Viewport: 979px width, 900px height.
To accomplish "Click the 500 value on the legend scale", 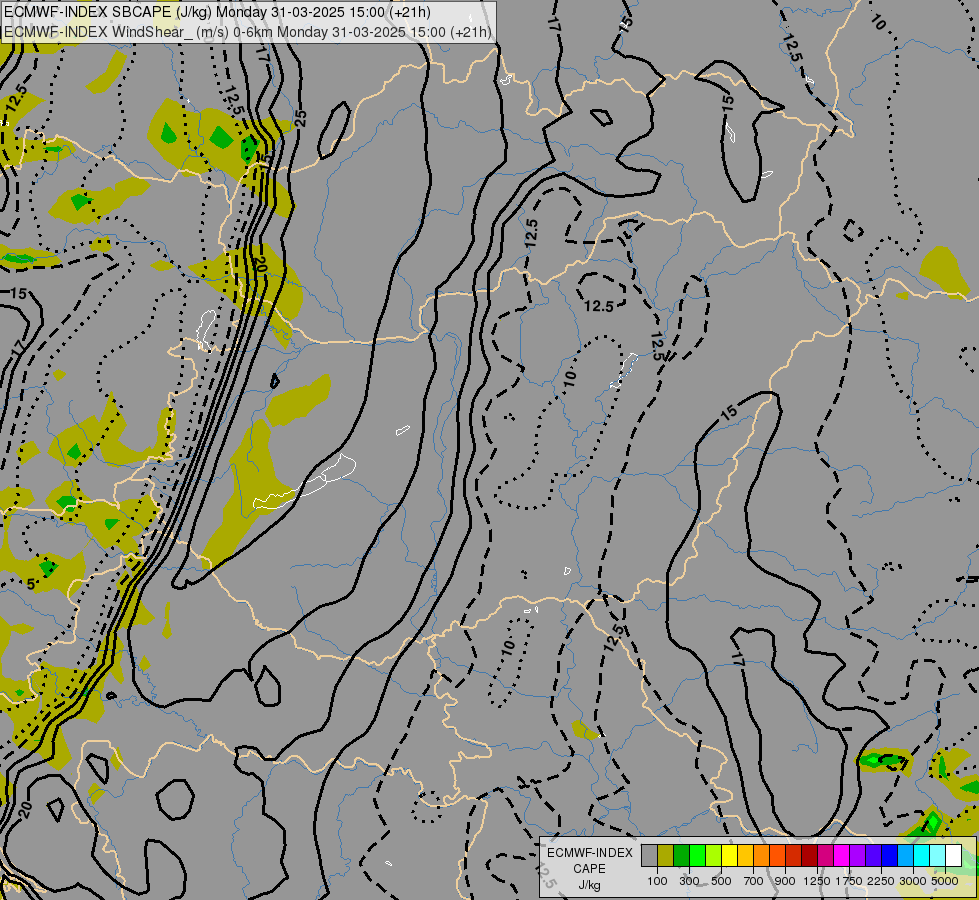I will (721, 881).
